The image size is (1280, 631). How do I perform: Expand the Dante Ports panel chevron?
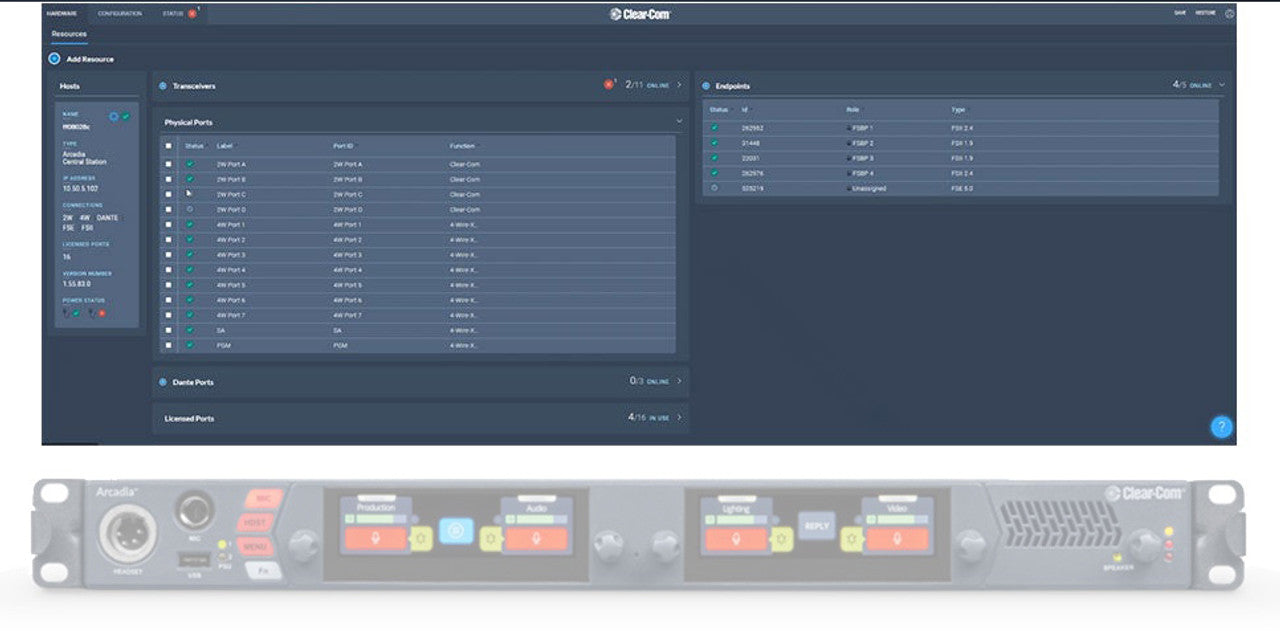coord(679,381)
